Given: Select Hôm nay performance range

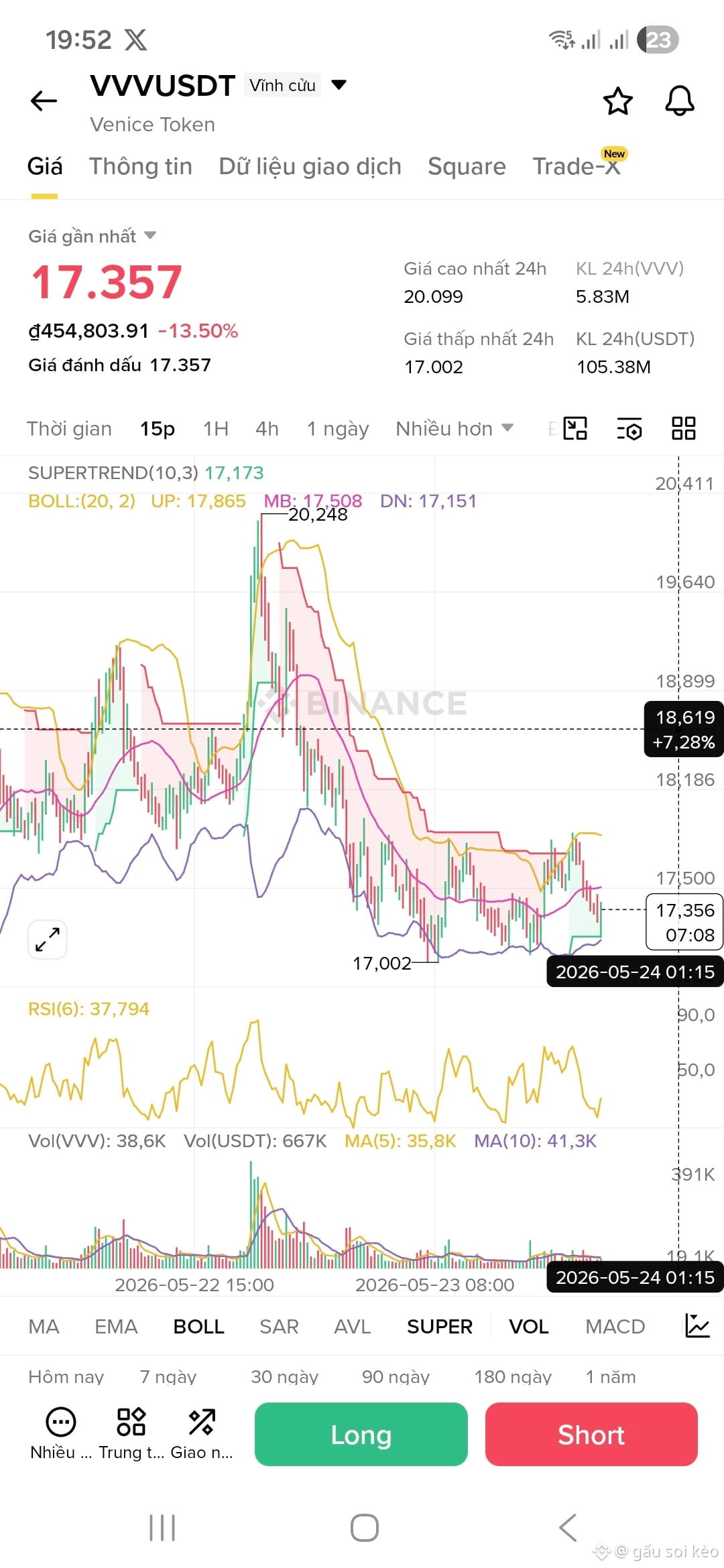Looking at the screenshot, I should (66, 1377).
